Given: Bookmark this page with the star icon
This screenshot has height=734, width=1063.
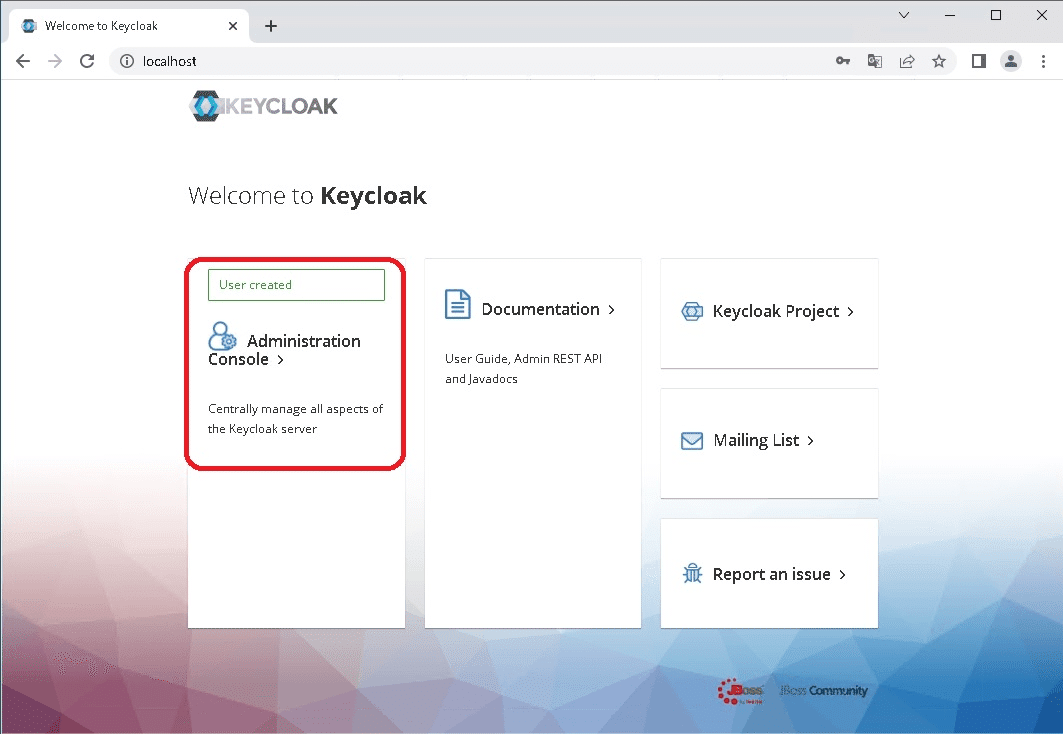Looking at the screenshot, I should (x=938, y=61).
